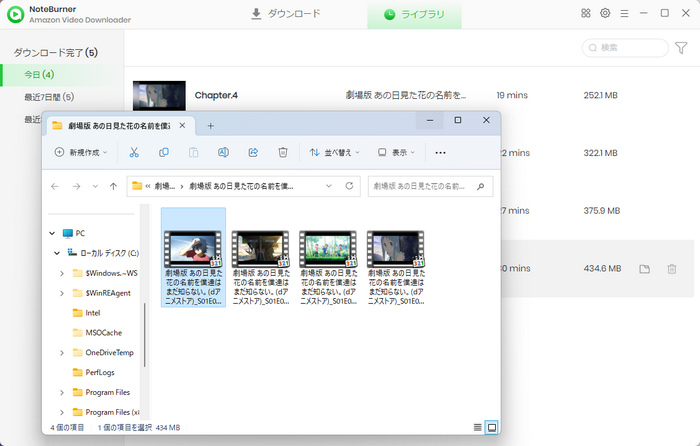Switch Explorer to large thumbnails view
This screenshot has width=700, height=446.
(491, 427)
